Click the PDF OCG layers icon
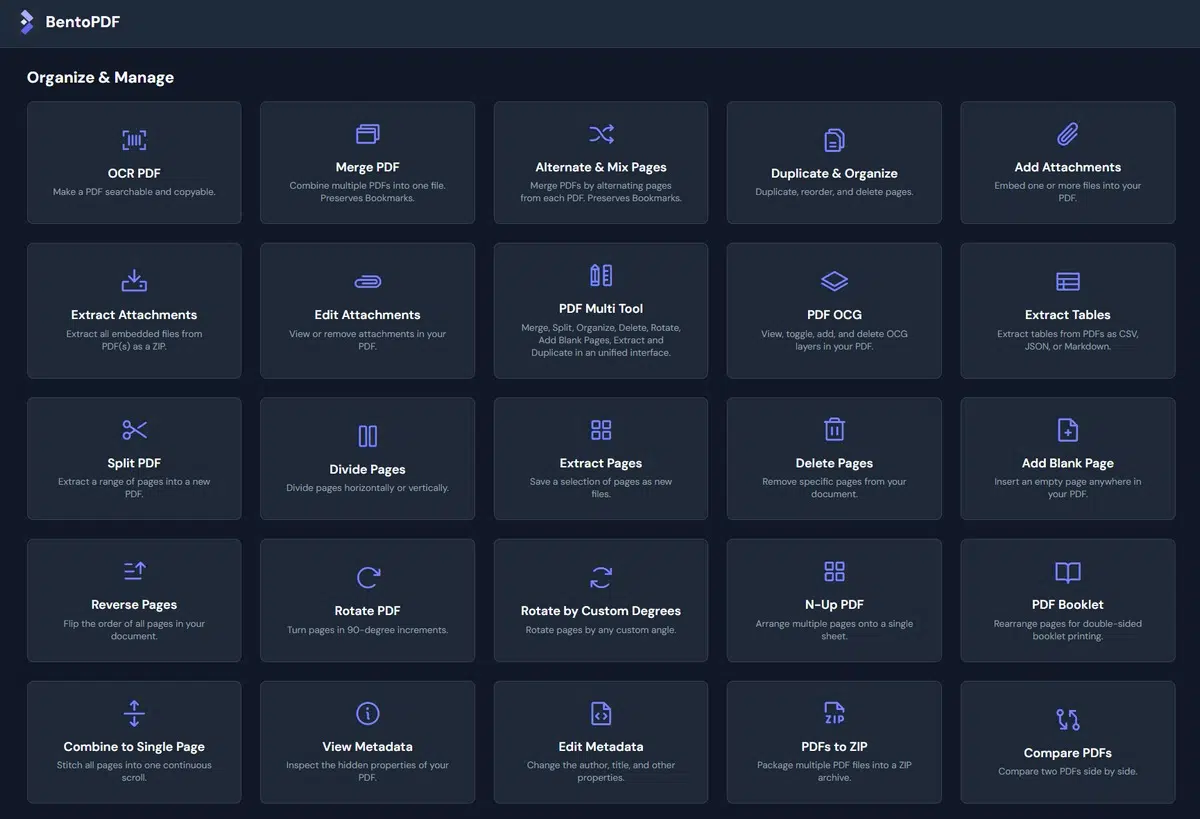The image size is (1200, 819). [x=834, y=281]
